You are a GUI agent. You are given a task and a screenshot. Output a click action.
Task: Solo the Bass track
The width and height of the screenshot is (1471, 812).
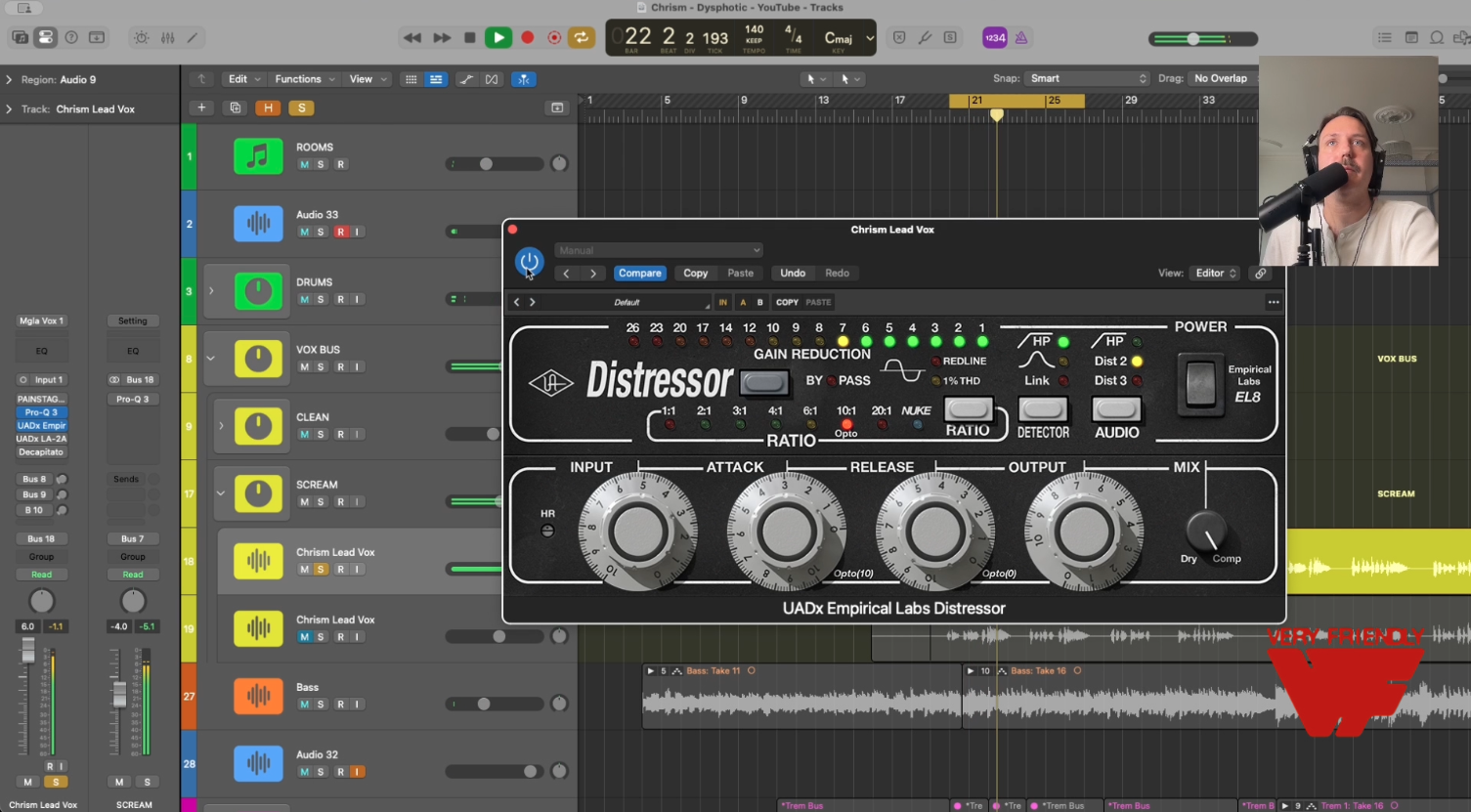coord(321,705)
